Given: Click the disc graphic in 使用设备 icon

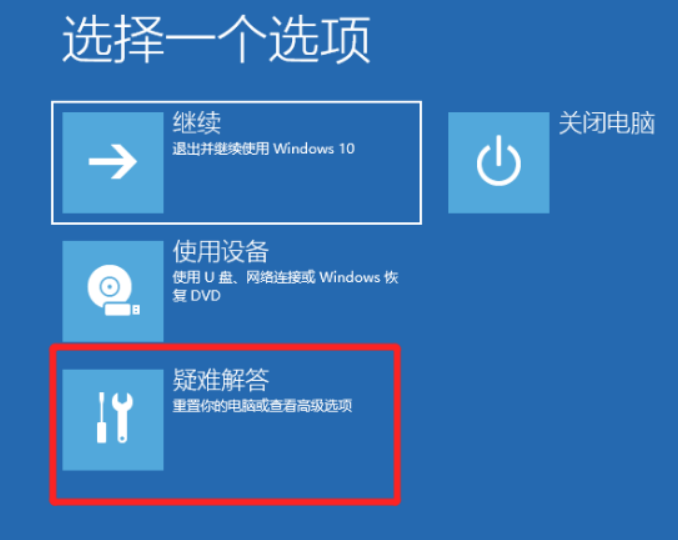Looking at the screenshot, I should tap(109, 285).
